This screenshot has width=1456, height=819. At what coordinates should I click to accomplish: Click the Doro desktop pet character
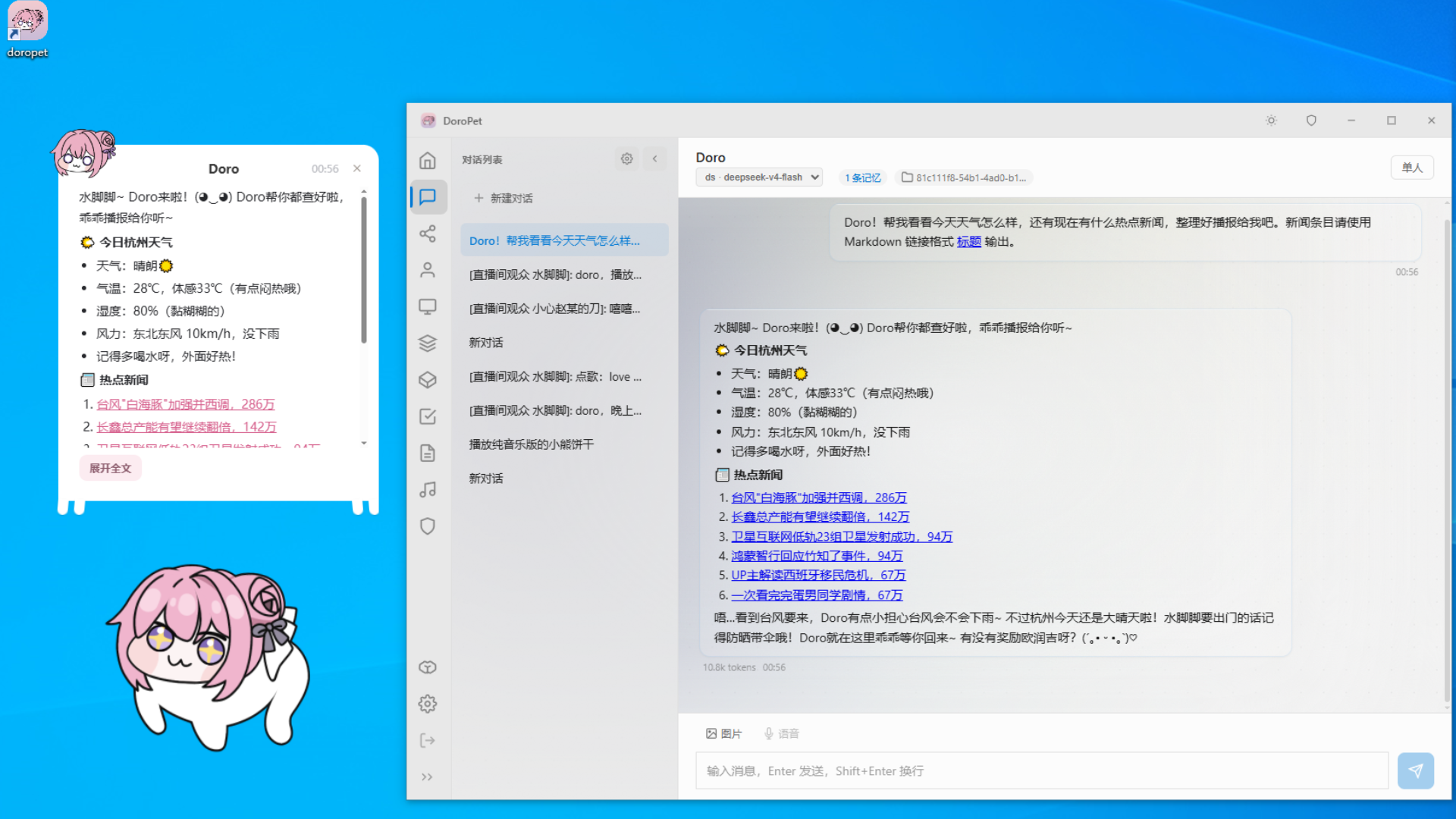(x=209, y=656)
